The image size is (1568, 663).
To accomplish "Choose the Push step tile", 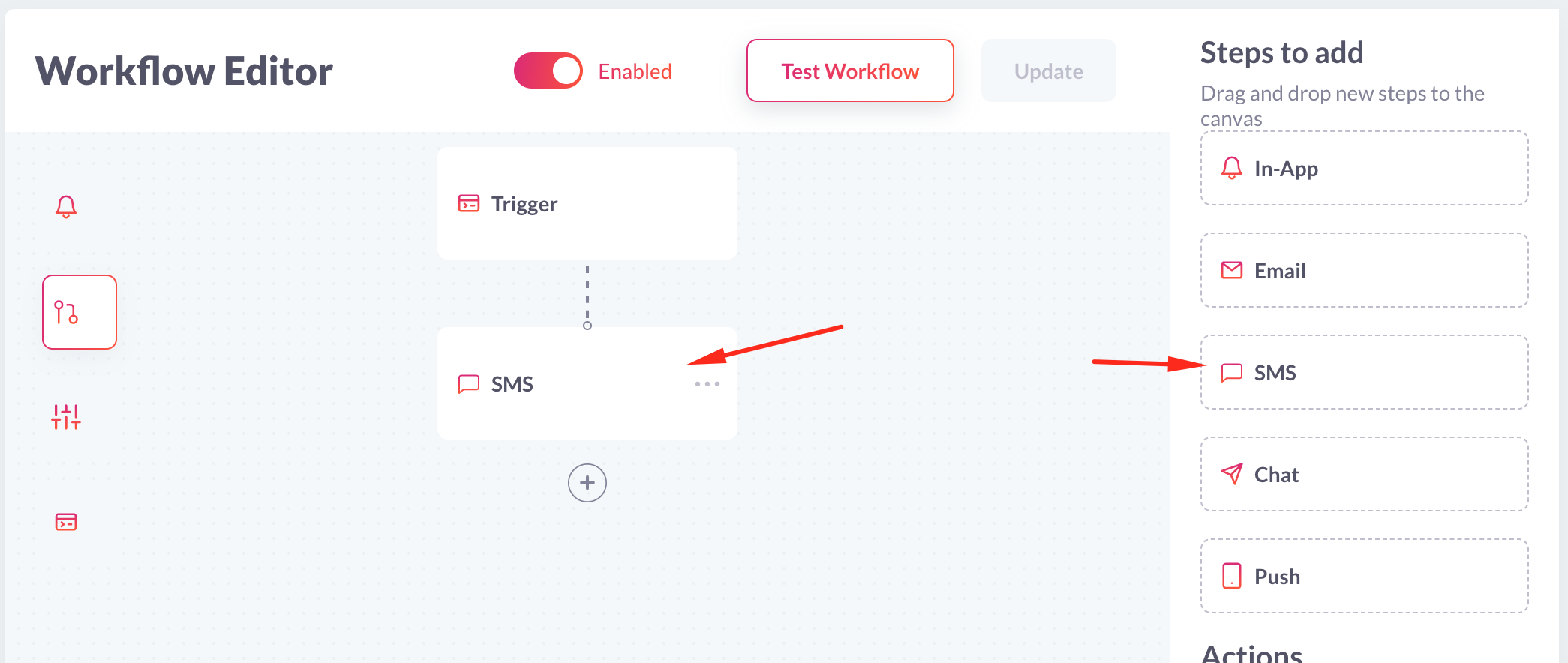I will (x=1365, y=576).
